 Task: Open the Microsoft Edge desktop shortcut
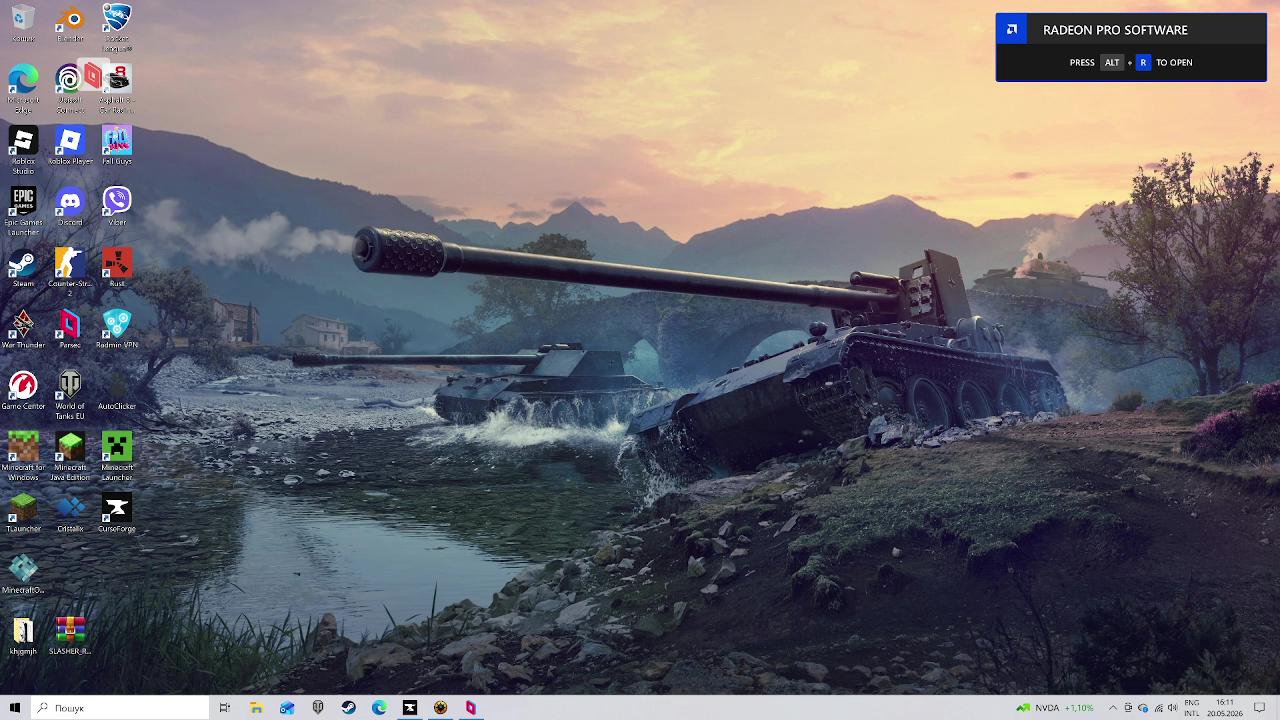point(23,89)
